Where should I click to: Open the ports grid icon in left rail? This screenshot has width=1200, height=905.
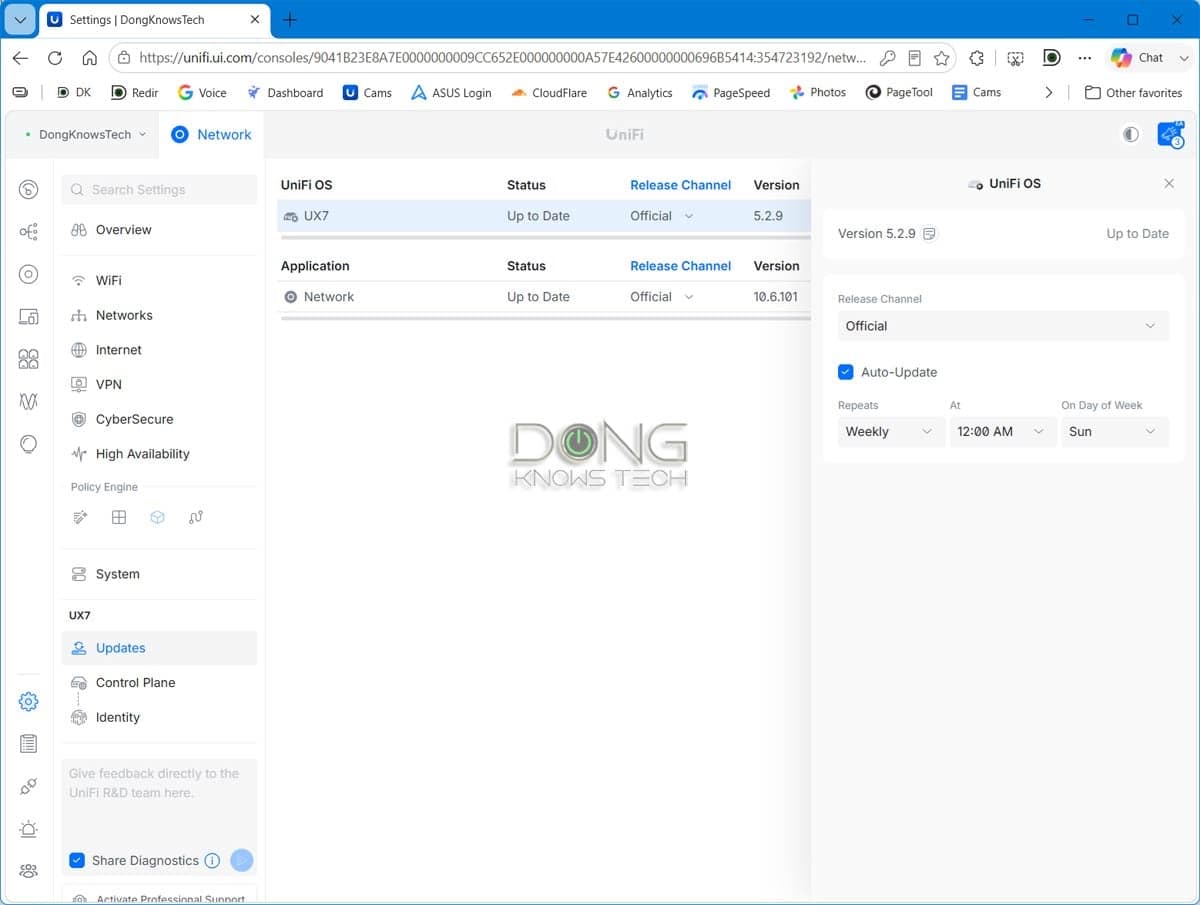point(28,359)
